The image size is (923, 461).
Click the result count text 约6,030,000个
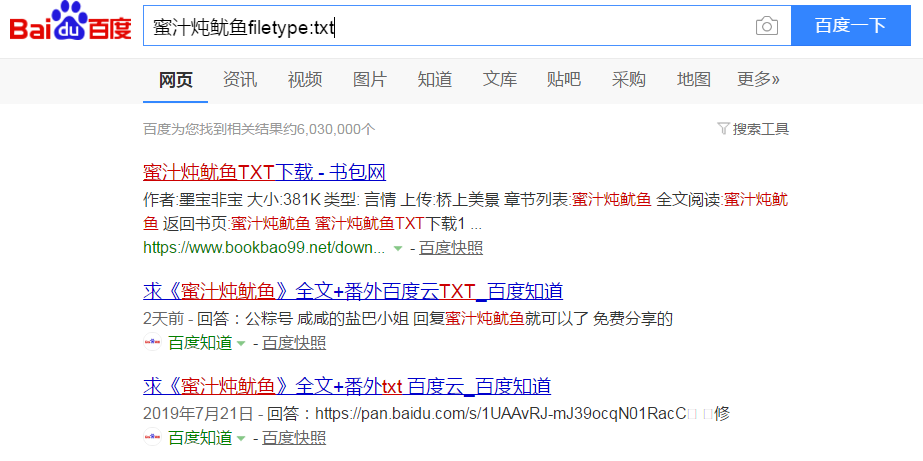[x=259, y=129]
